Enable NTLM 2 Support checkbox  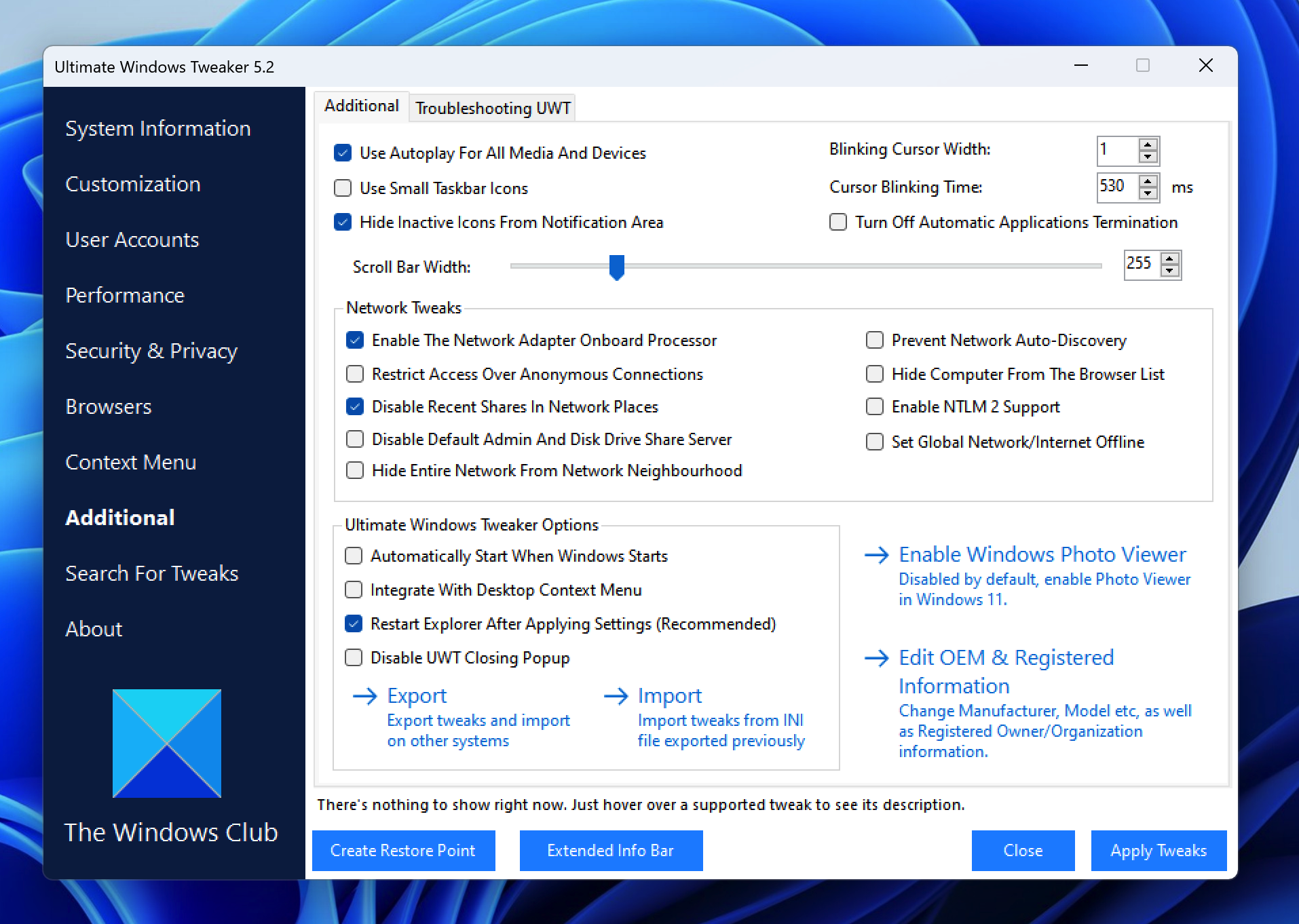click(875, 406)
